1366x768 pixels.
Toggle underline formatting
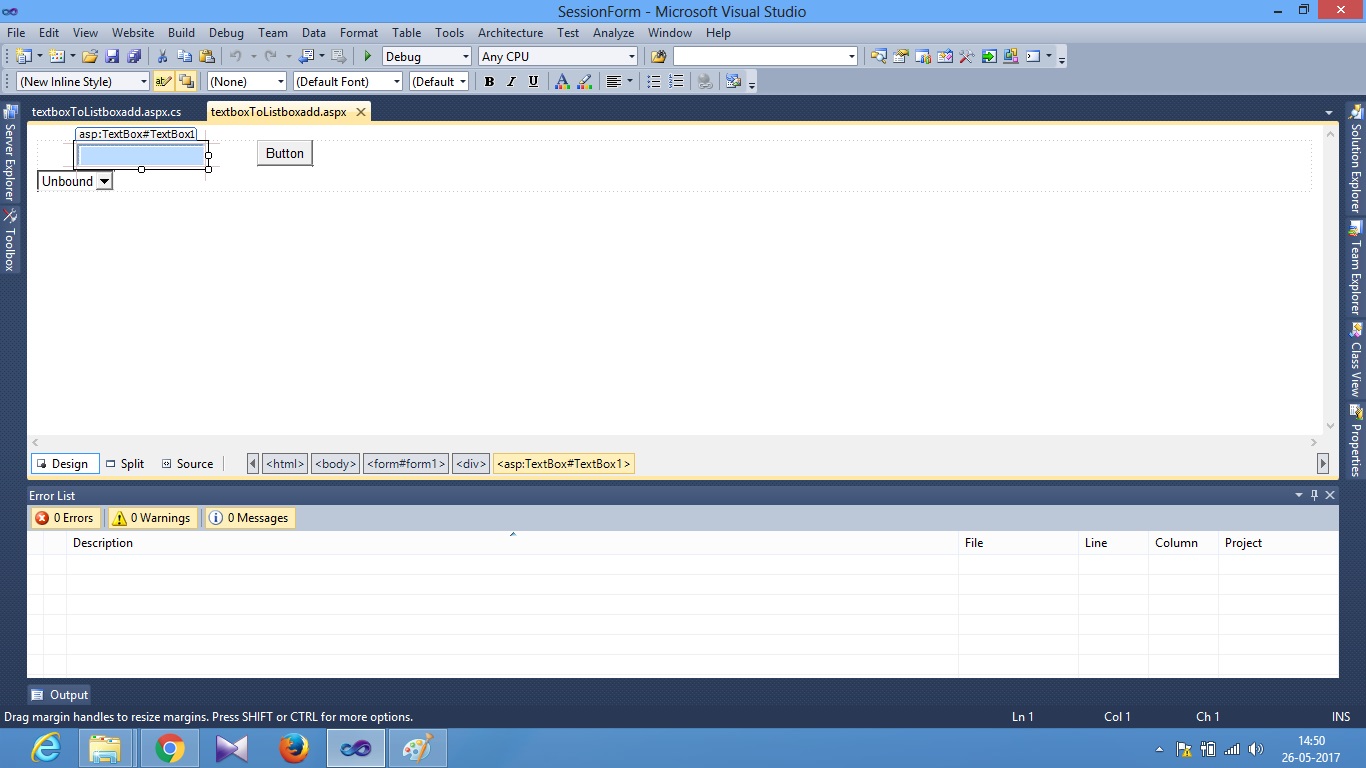click(532, 81)
